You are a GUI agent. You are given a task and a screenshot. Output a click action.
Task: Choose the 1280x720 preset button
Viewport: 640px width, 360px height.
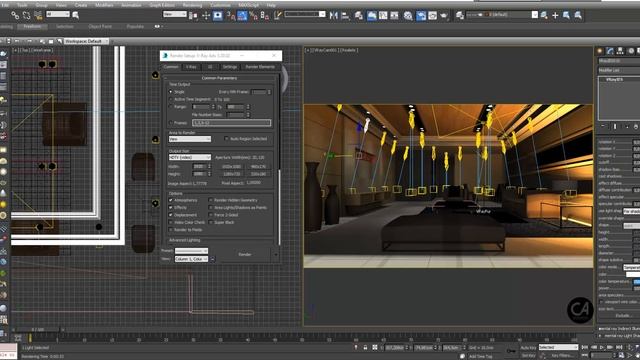coord(231,174)
